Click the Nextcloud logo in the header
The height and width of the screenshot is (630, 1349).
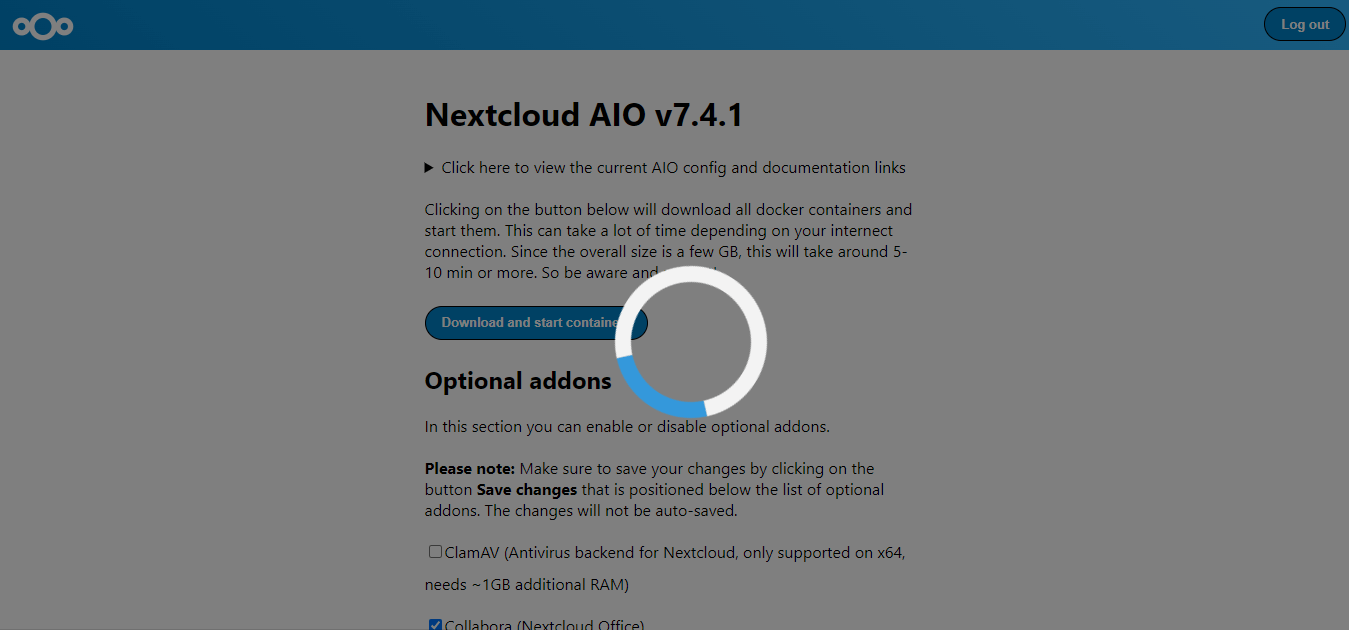[43, 26]
